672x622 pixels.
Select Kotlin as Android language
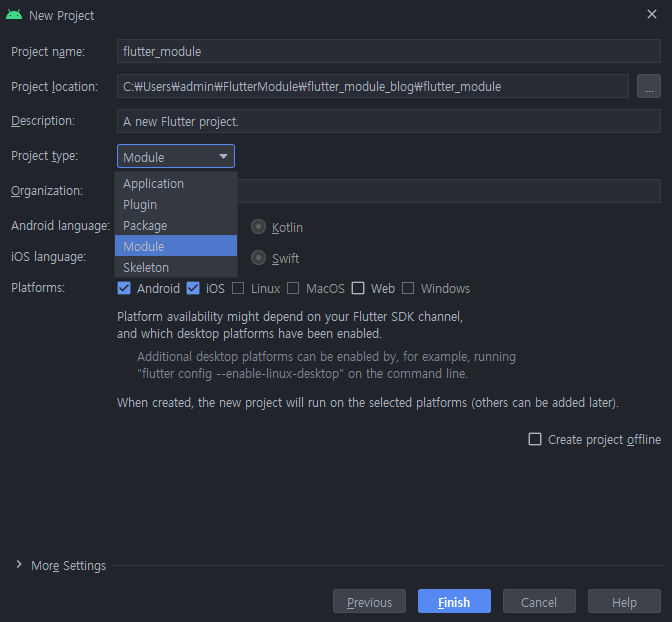tap(258, 227)
